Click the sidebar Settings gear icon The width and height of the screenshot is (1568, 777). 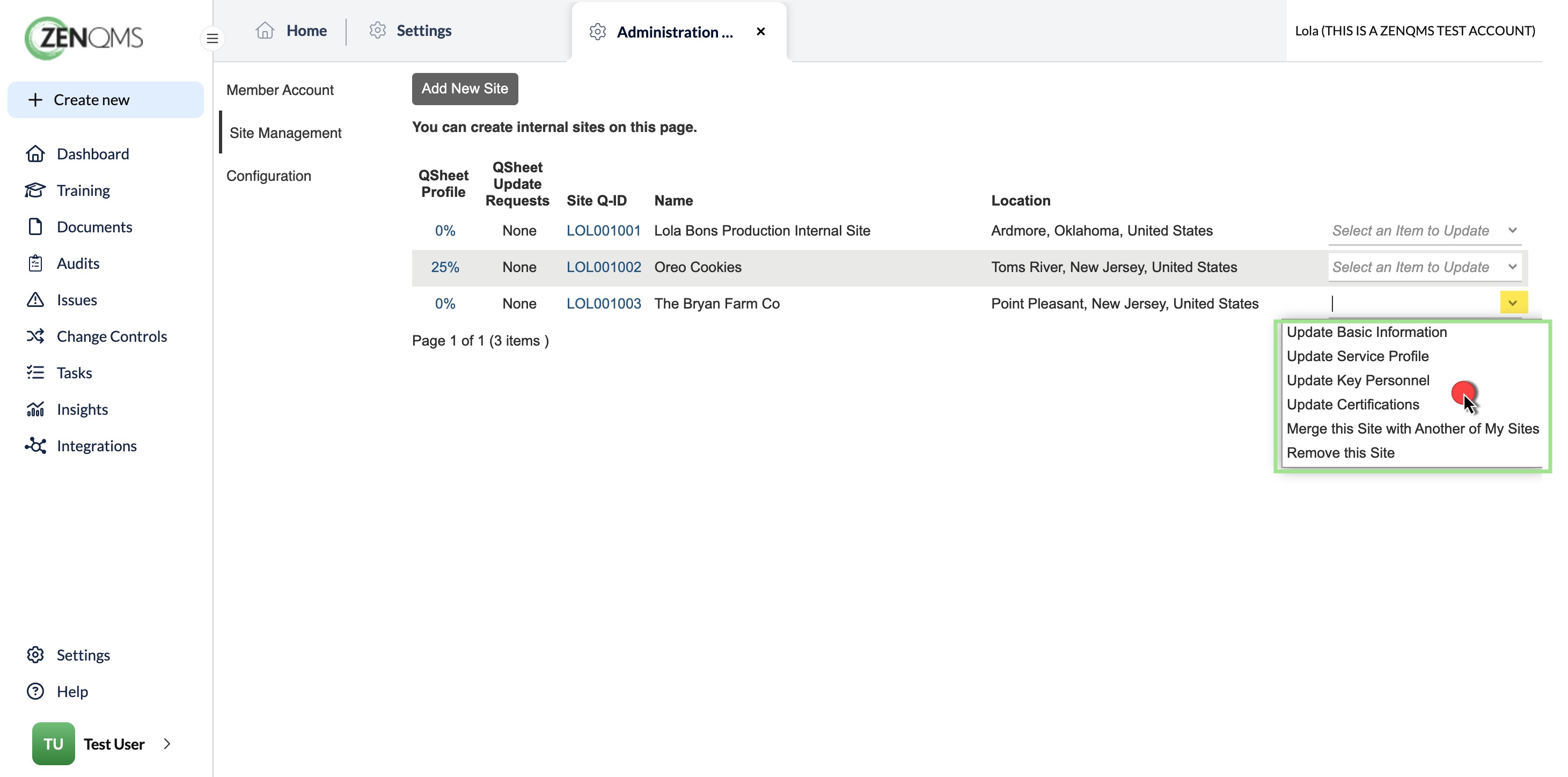click(x=35, y=655)
